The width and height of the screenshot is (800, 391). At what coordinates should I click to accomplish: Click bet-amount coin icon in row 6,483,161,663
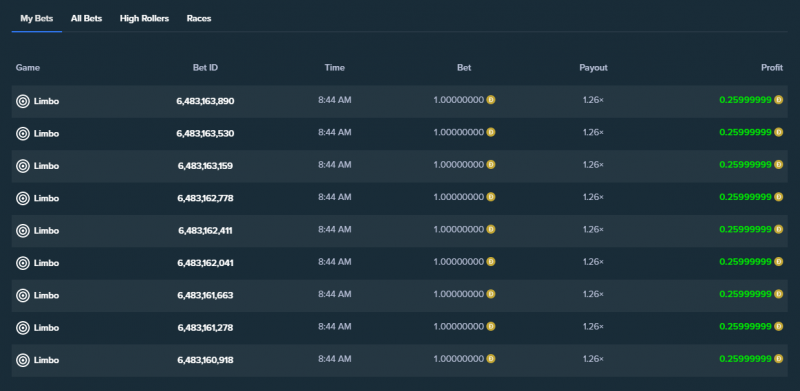tap(491, 294)
